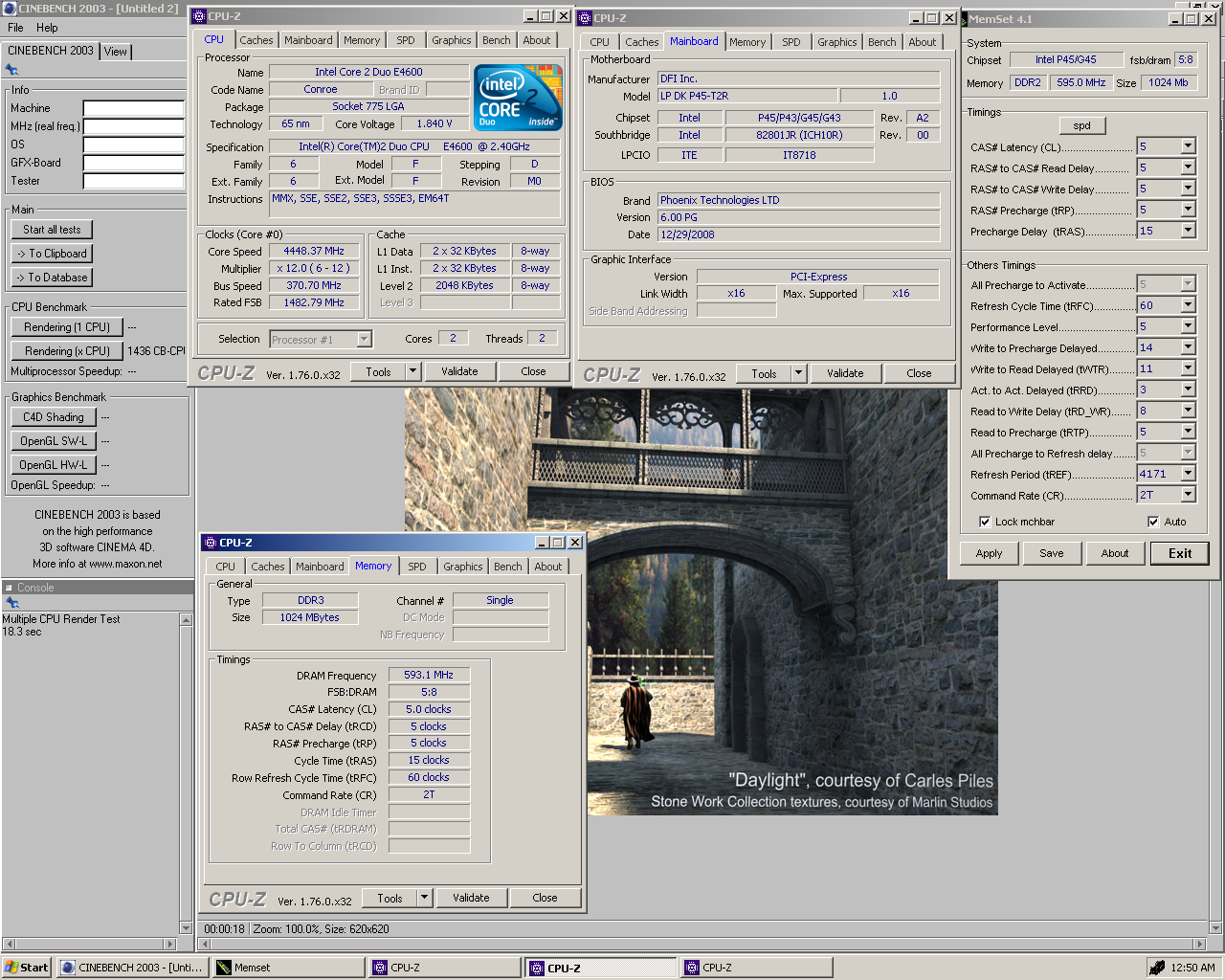Click About button in MemSet
Viewport: 1225px width, 980px height.
click(x=1115, y=553)
